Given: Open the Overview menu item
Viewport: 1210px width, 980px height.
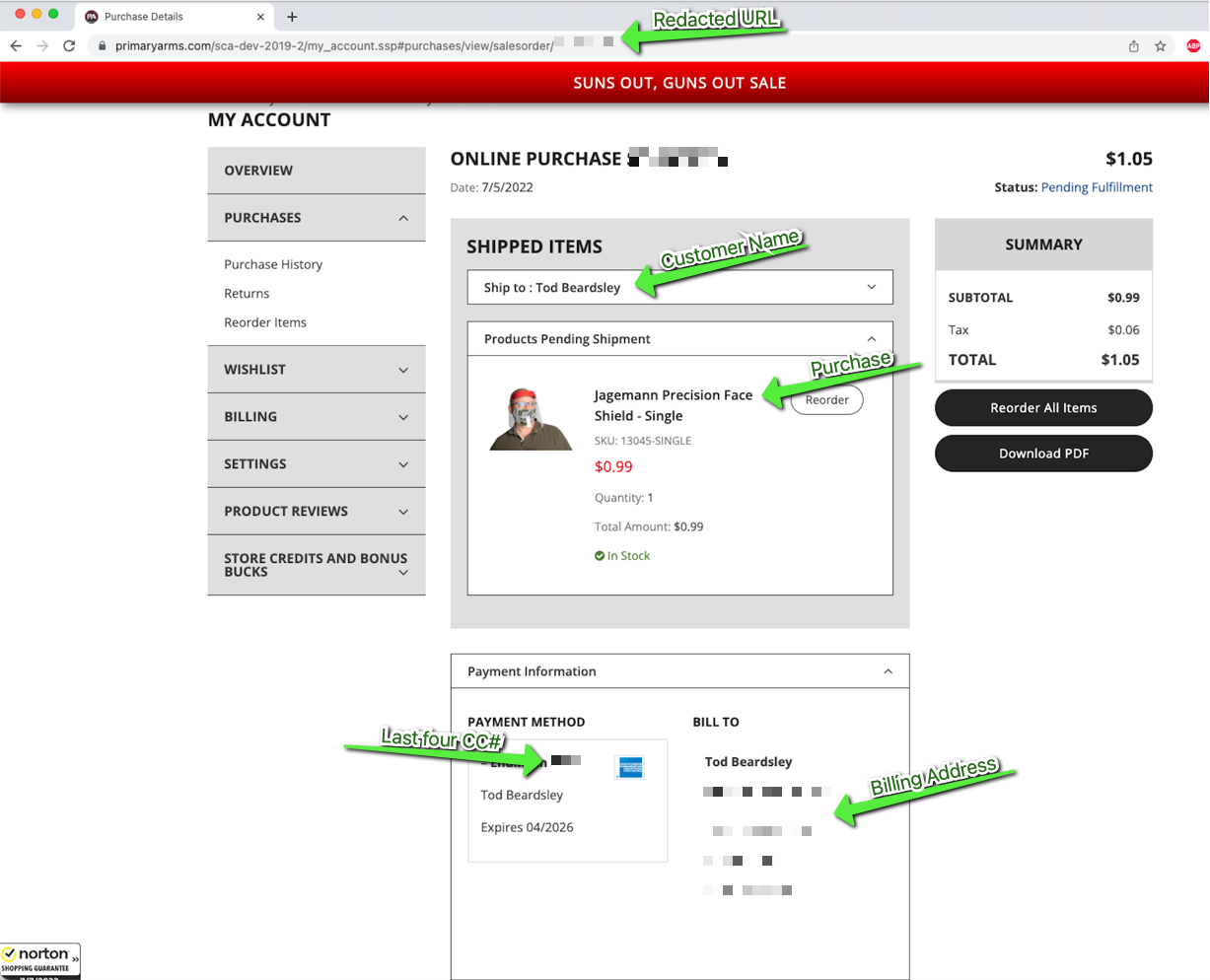Looking at the screenshot, I should click(258, 171).
